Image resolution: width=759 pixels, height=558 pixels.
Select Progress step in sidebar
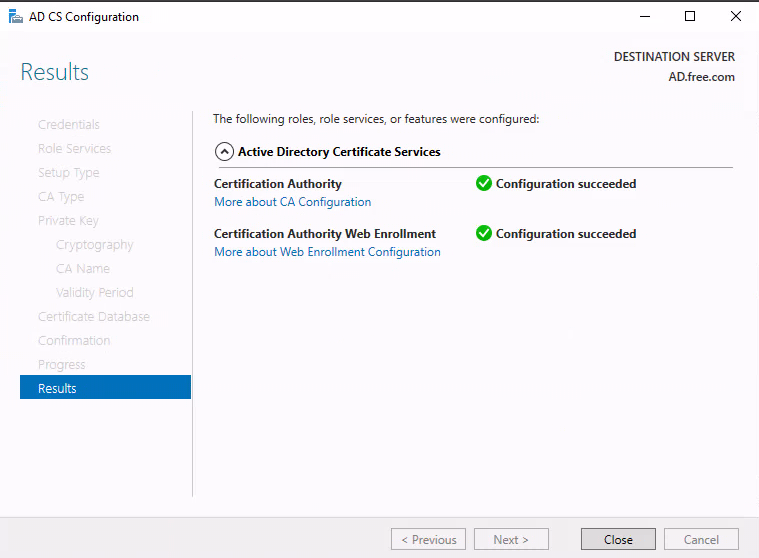pyautogui.click(x=61, y=365)
